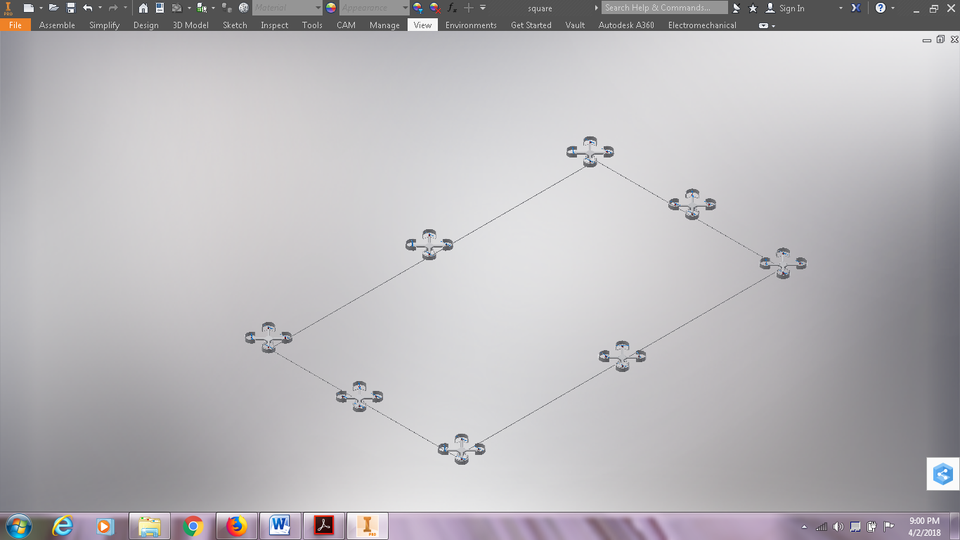
Task: Click the Undo arrow icon
Action: point(88,8)
